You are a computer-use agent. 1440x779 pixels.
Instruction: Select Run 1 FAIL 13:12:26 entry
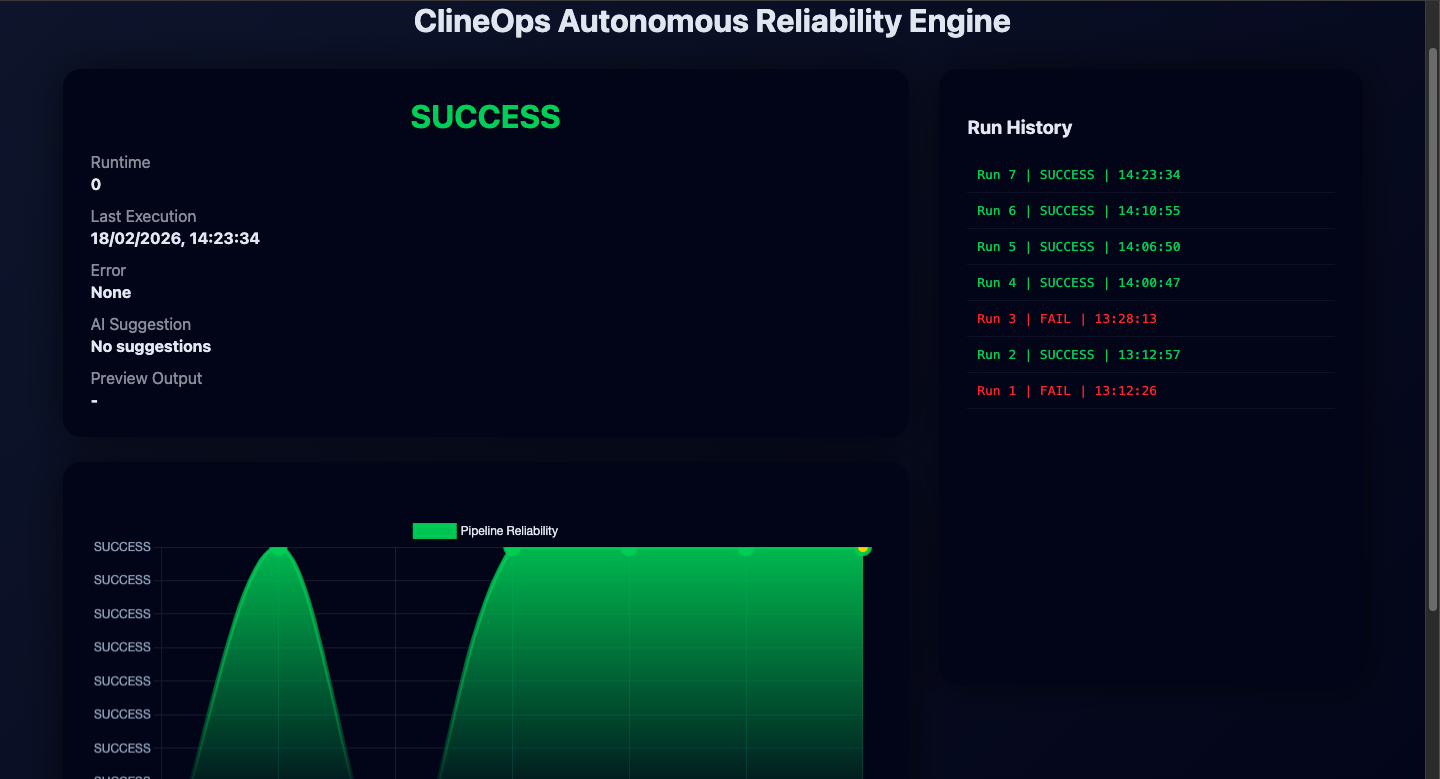point(1151,391)
